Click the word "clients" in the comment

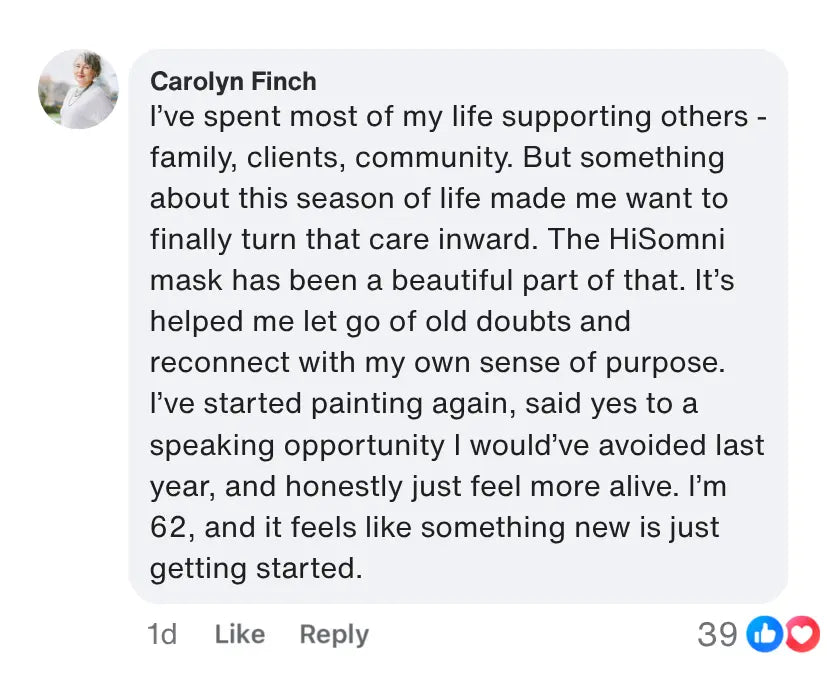coord(292,158)
